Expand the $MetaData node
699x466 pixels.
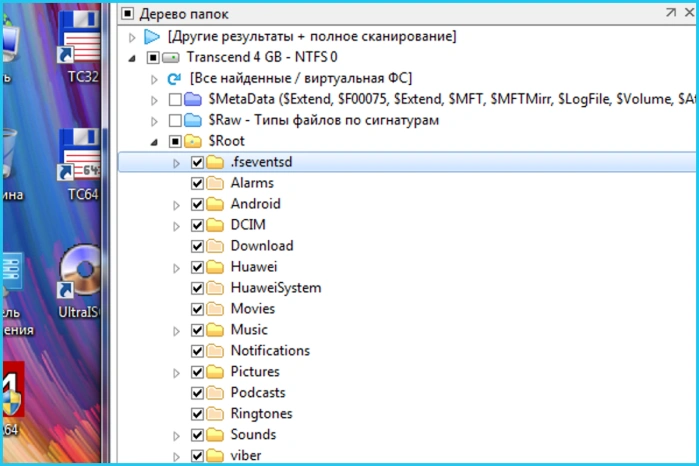[x=154, y=100]
